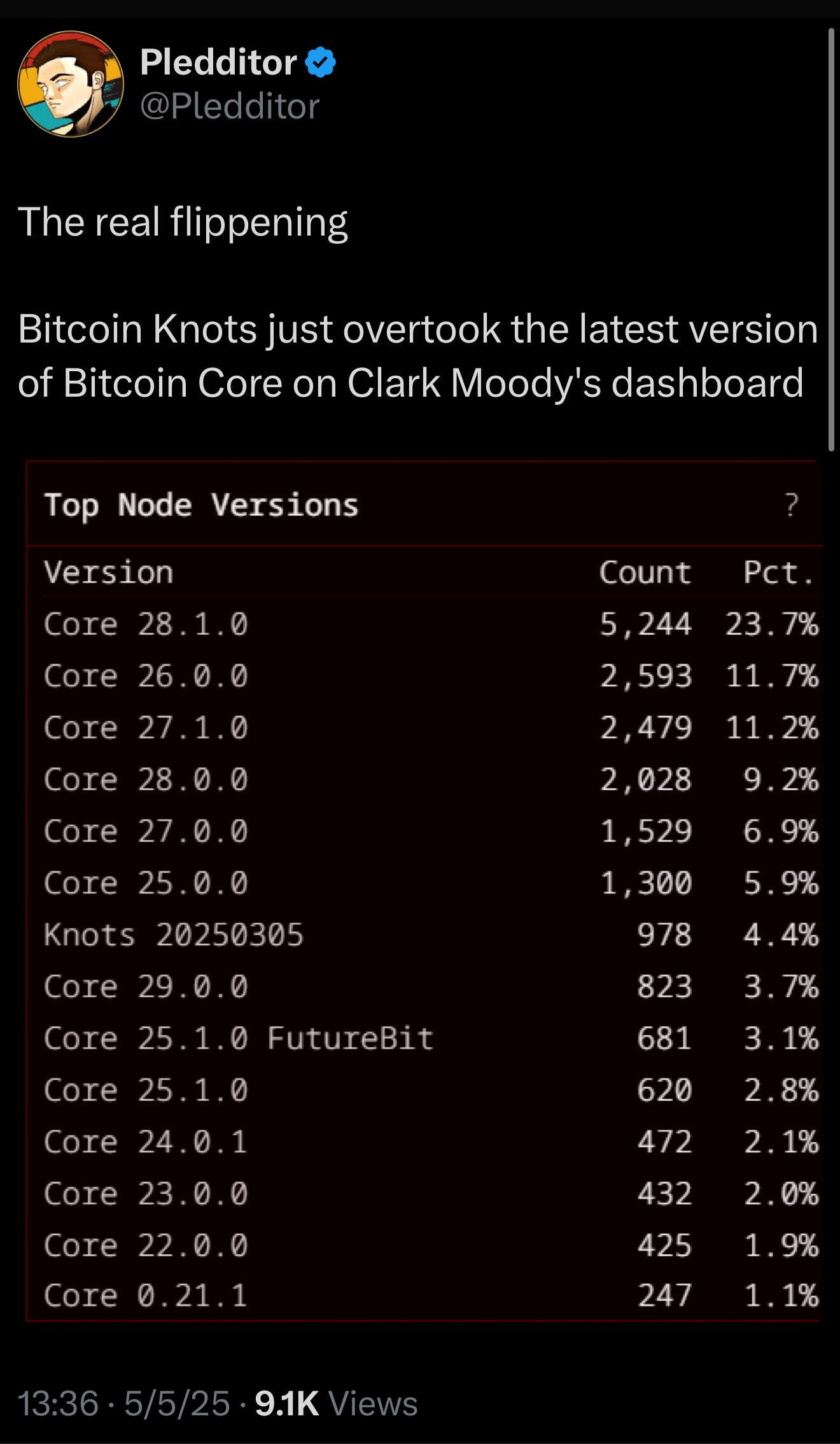
Task: Select the Core 28.1.0 row
Action: pyautogui.click(x=431, y=623)
